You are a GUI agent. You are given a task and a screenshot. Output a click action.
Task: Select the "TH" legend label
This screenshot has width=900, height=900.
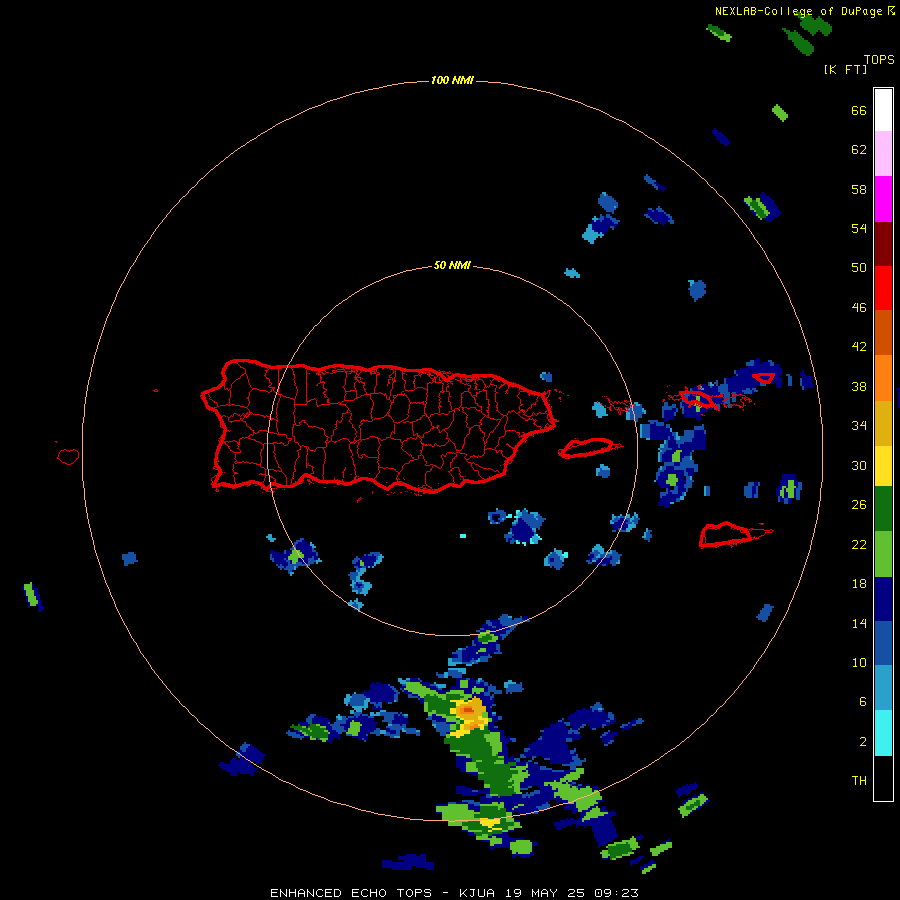859,781
